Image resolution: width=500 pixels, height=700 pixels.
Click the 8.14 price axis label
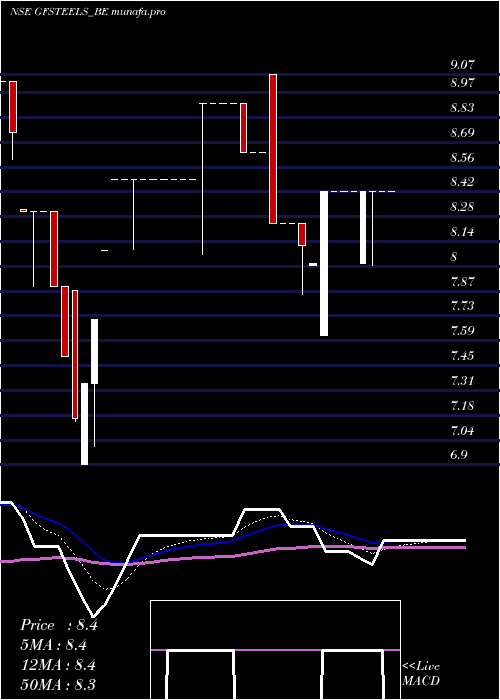(x=462, y=233)
